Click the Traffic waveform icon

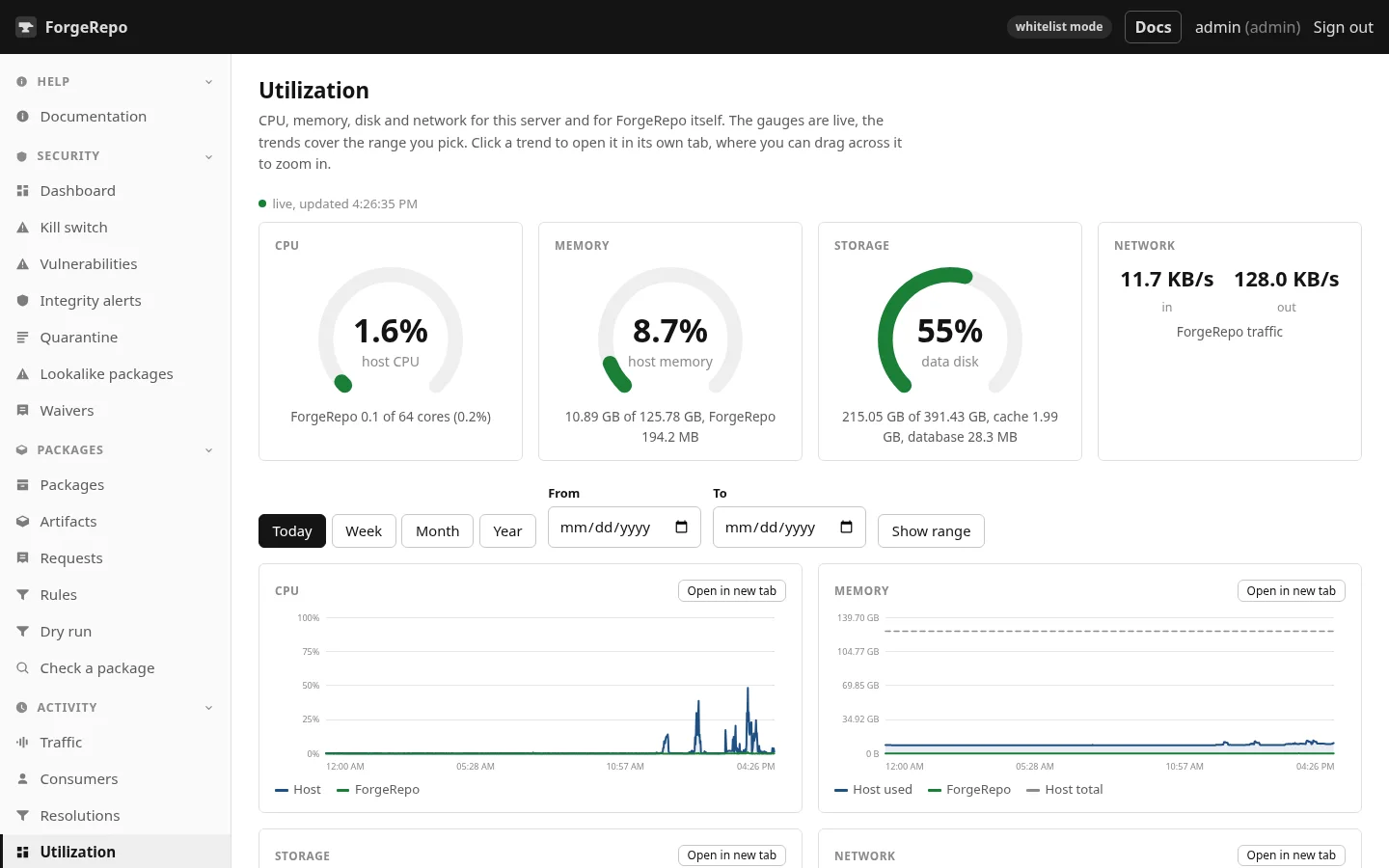coord(22,743)
